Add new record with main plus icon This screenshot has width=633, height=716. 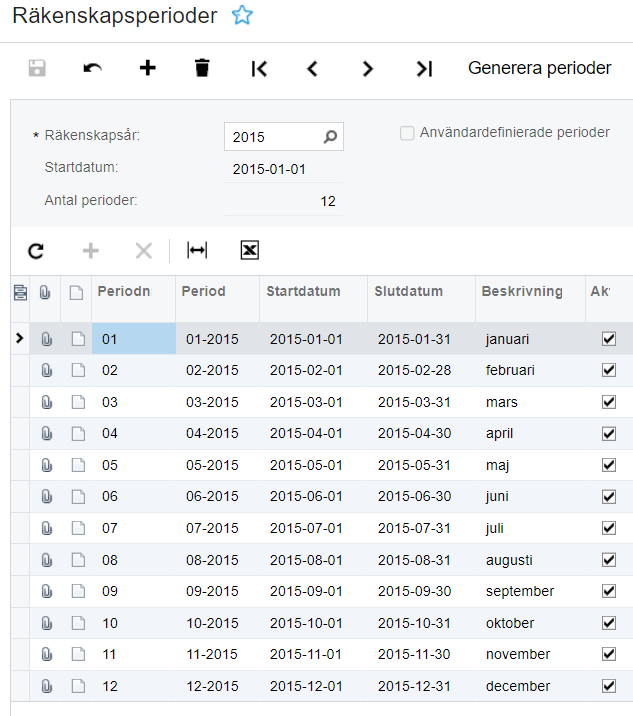click(148, 68)
